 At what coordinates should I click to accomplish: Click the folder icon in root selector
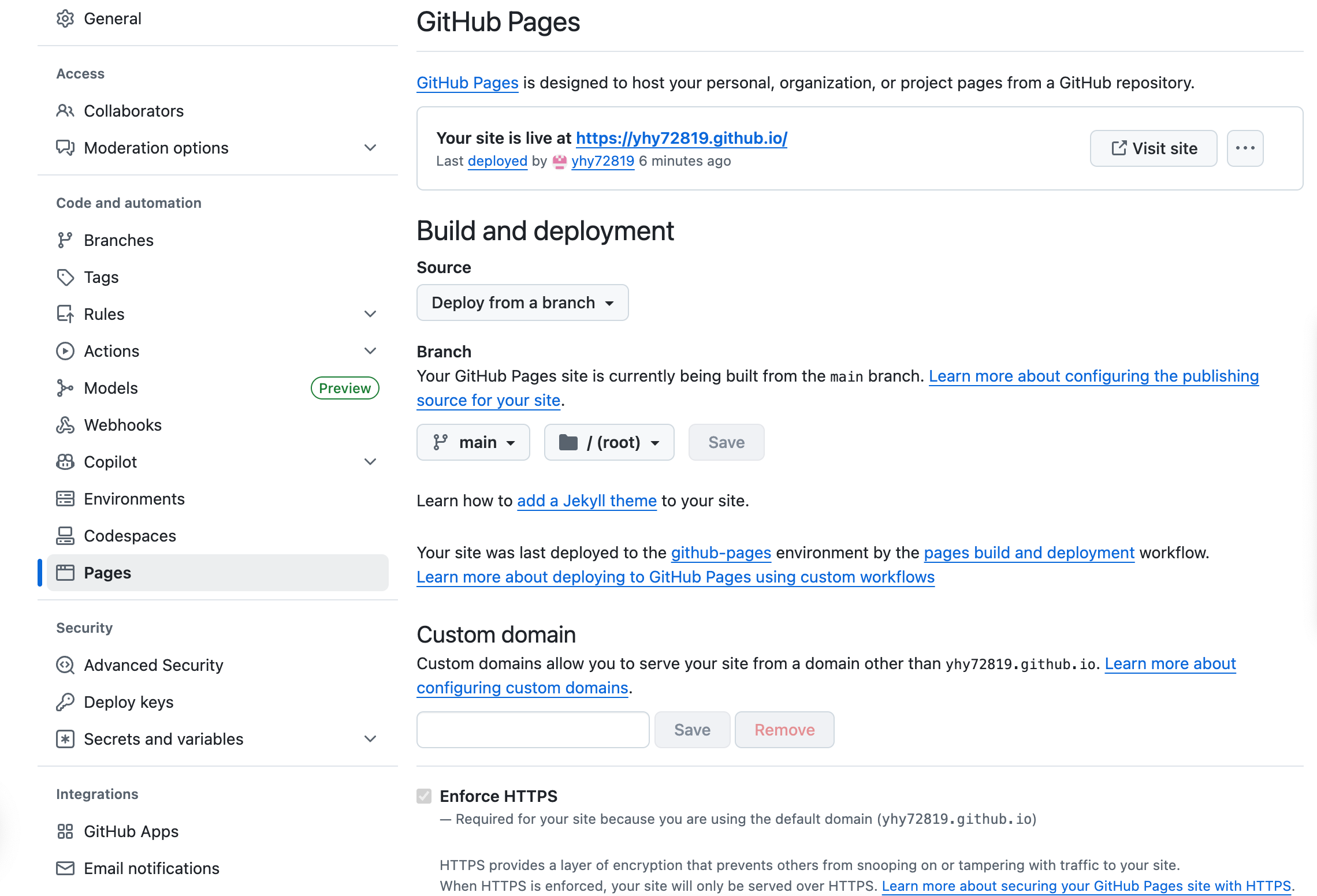(568, 442)
